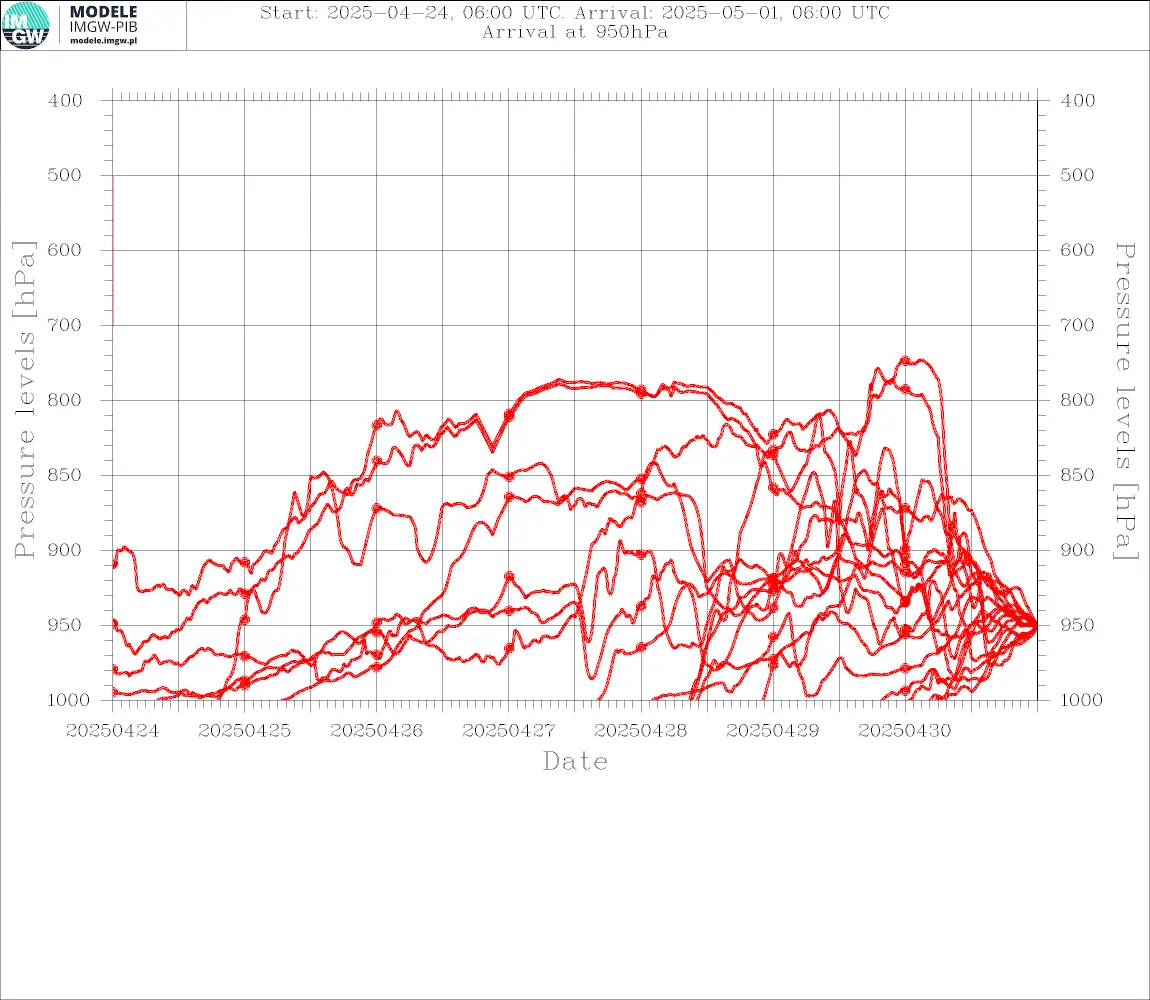Click the right axis 400 tick label

(x=1077, y=101)
